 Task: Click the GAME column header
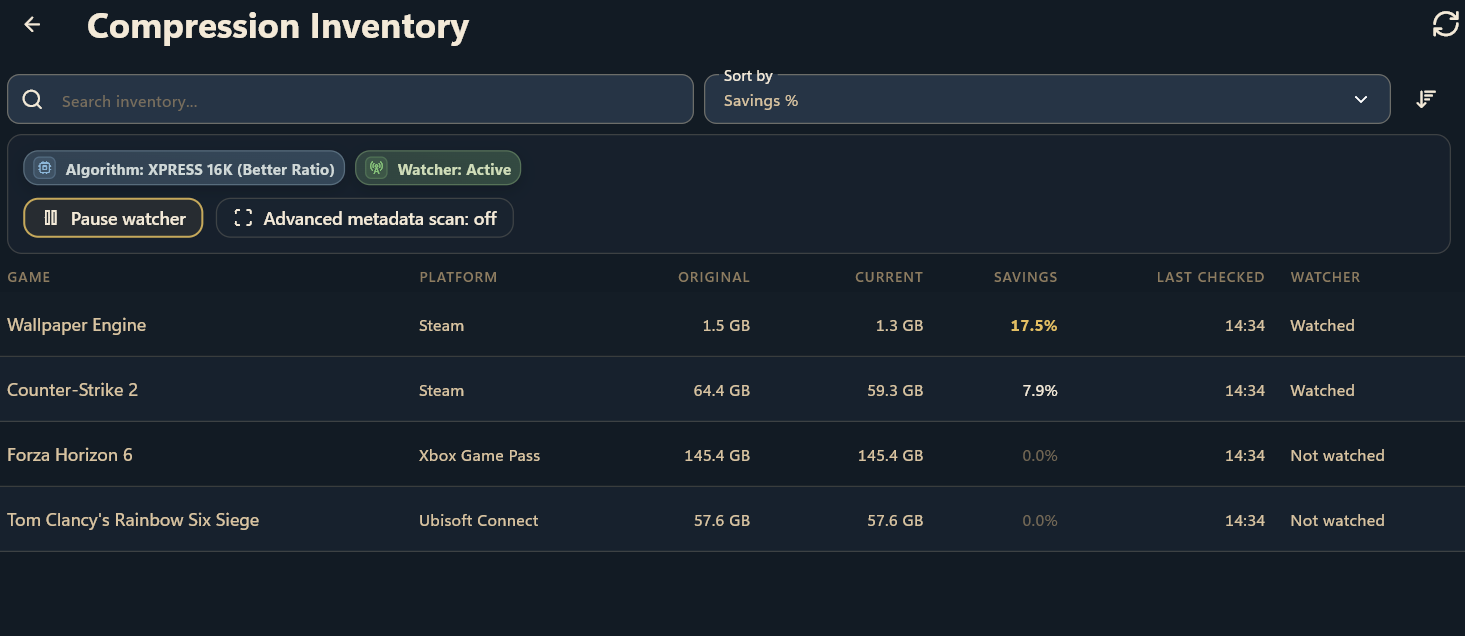coord(28,277)
